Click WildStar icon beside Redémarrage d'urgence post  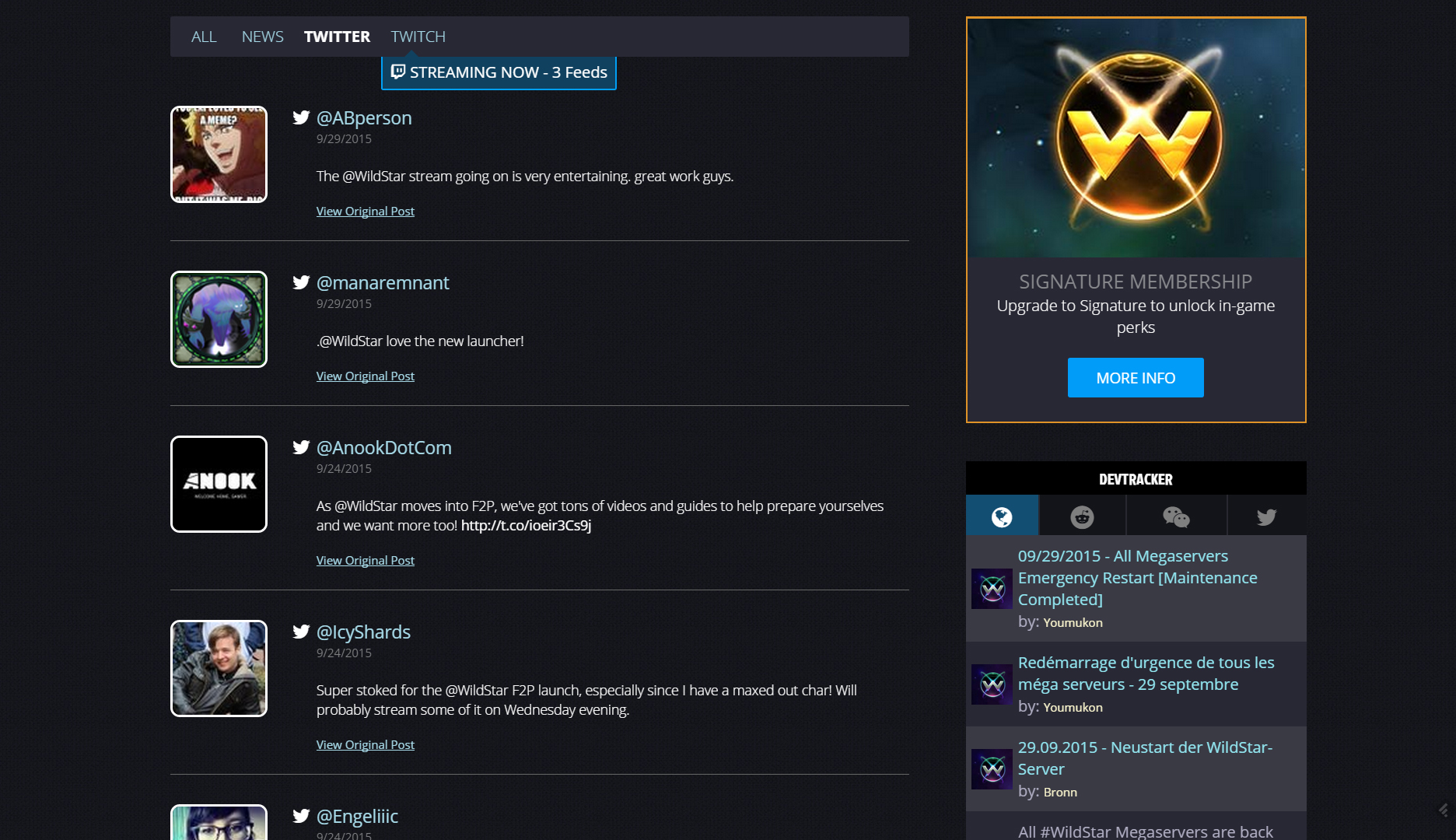point(992,684)
